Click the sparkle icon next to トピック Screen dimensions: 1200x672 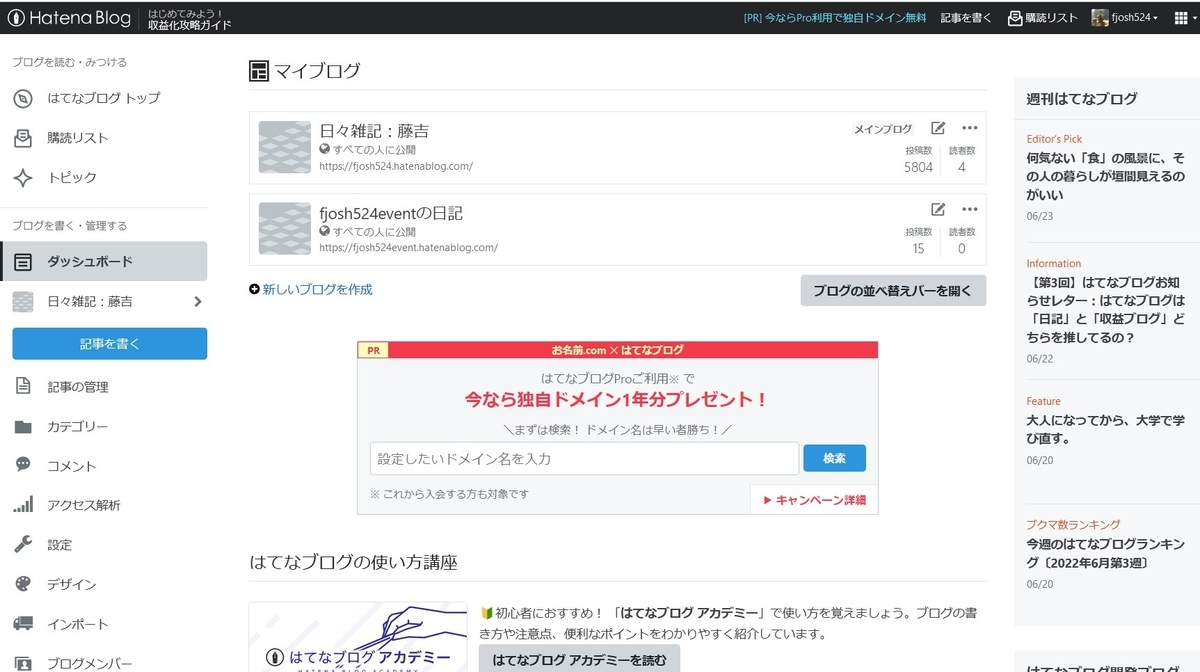(23, 177)
